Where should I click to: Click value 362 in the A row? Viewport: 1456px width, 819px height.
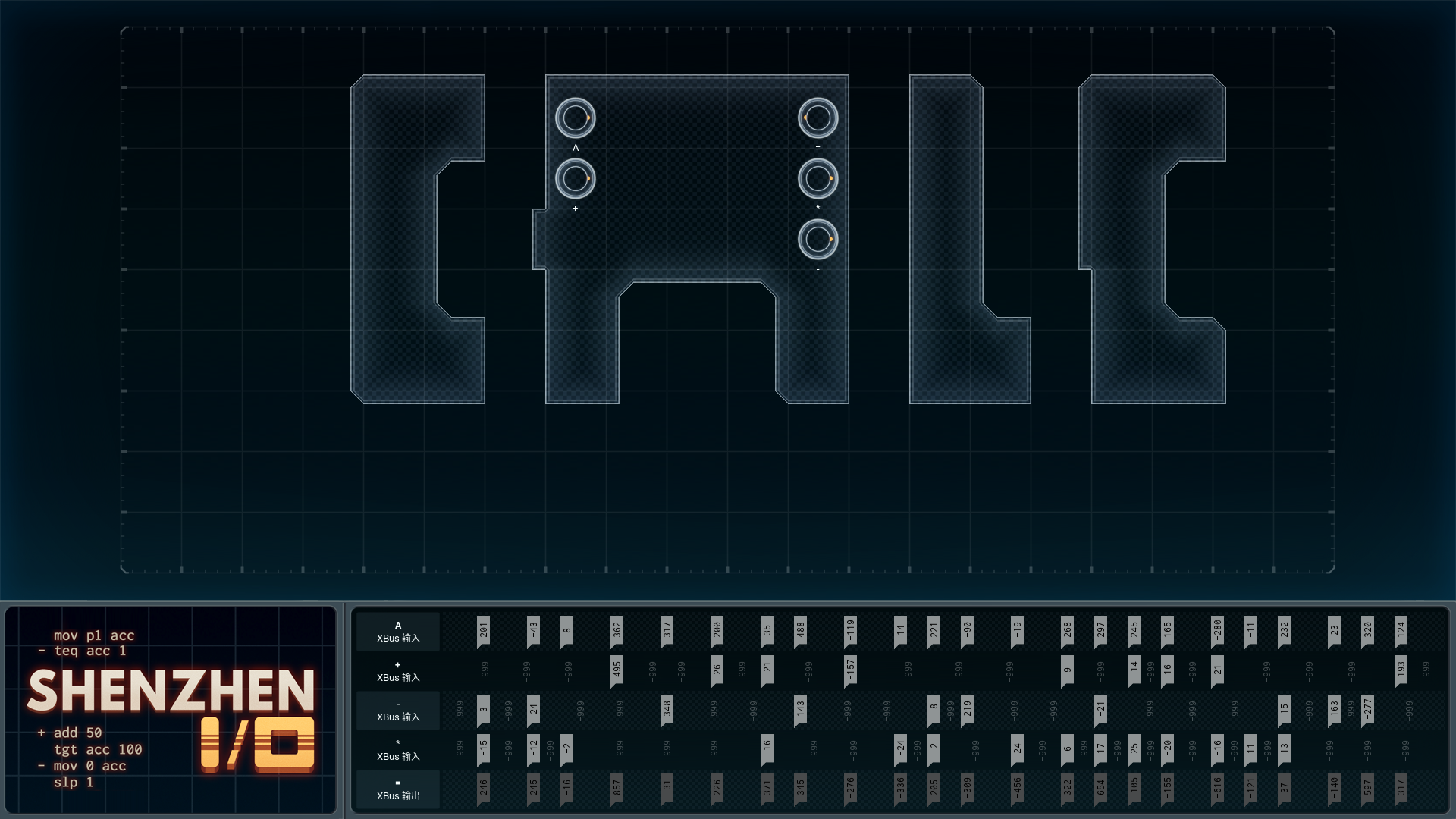pyautogui.click(x=617, y=630)
